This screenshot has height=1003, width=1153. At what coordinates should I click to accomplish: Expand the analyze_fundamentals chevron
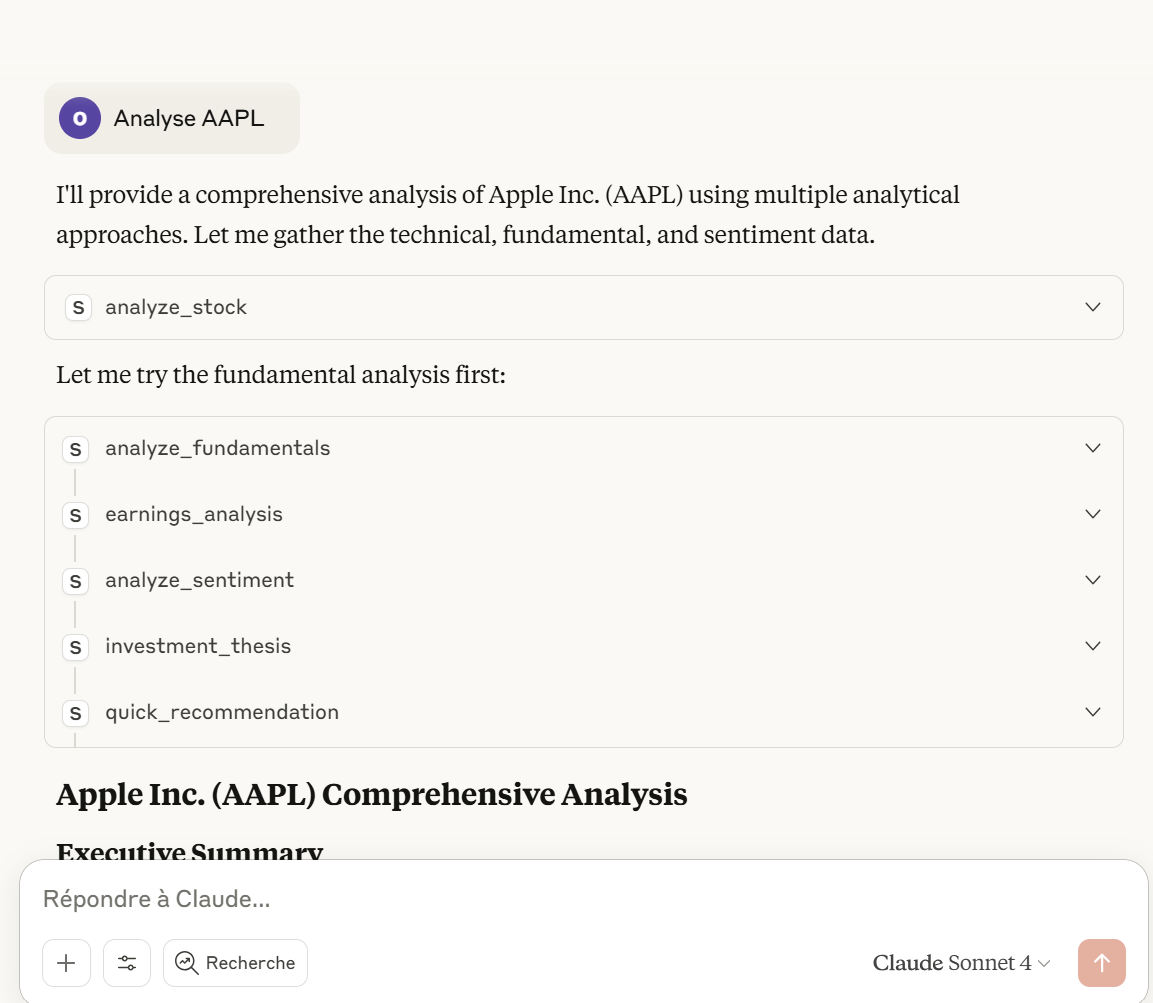[1093, 448]
